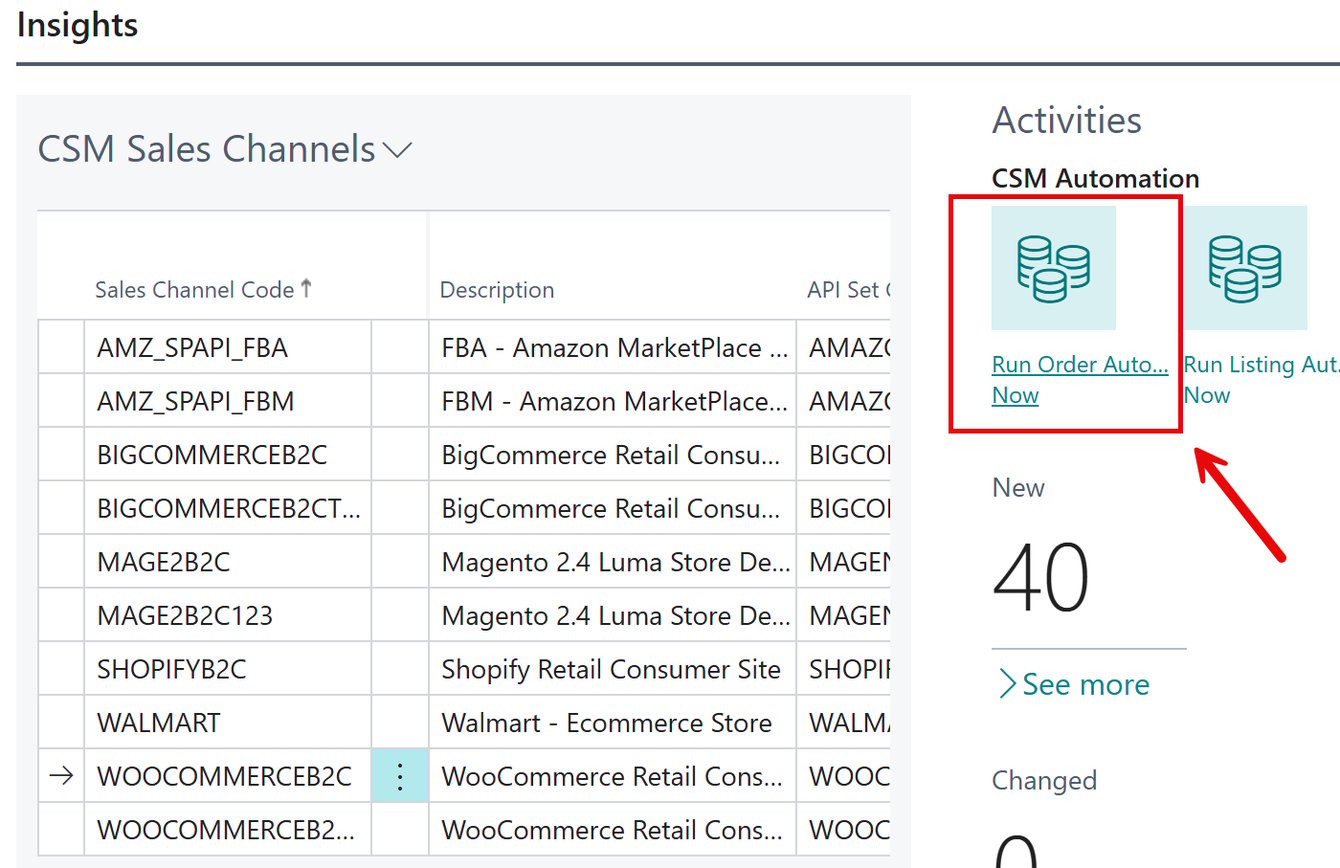Click the Run Listing Automation database icon
This screenshot has height=868, width=1340.
pyautogui.click(x=1245, y=268)
